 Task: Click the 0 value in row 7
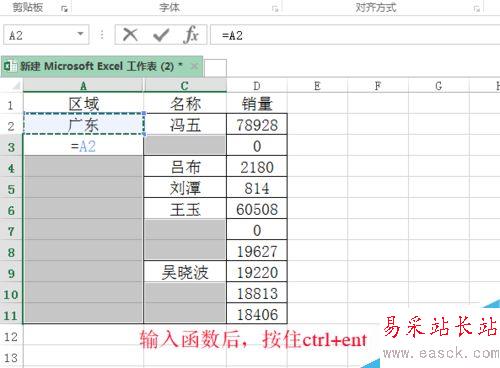(257, 230)
